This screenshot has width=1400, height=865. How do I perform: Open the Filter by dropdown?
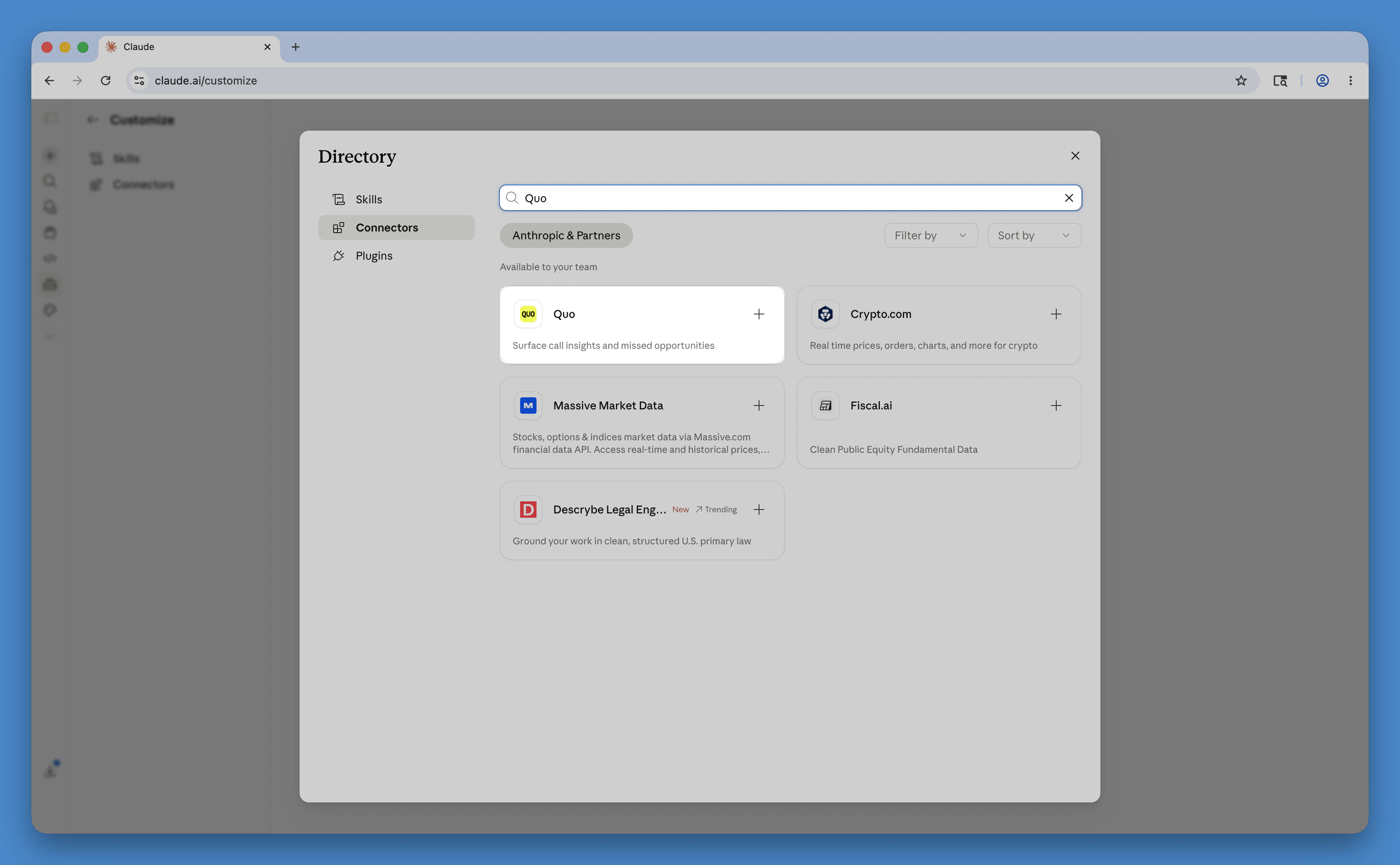(931, 236)
